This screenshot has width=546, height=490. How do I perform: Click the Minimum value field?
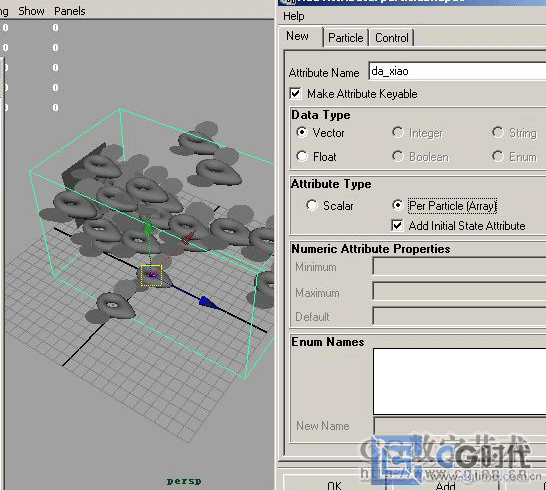(459, 266)
